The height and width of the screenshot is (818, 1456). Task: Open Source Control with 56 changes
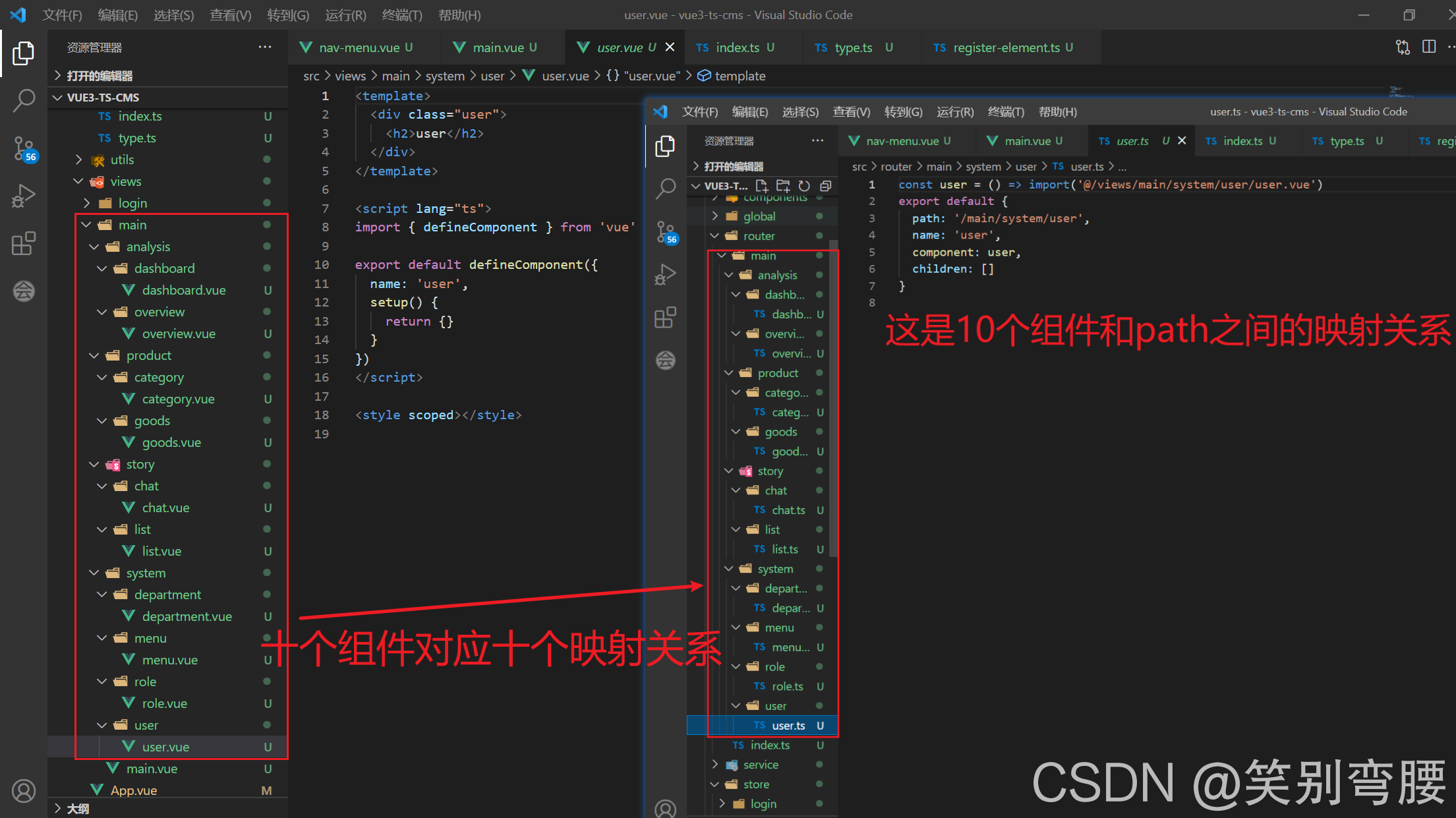click(24, 148)
